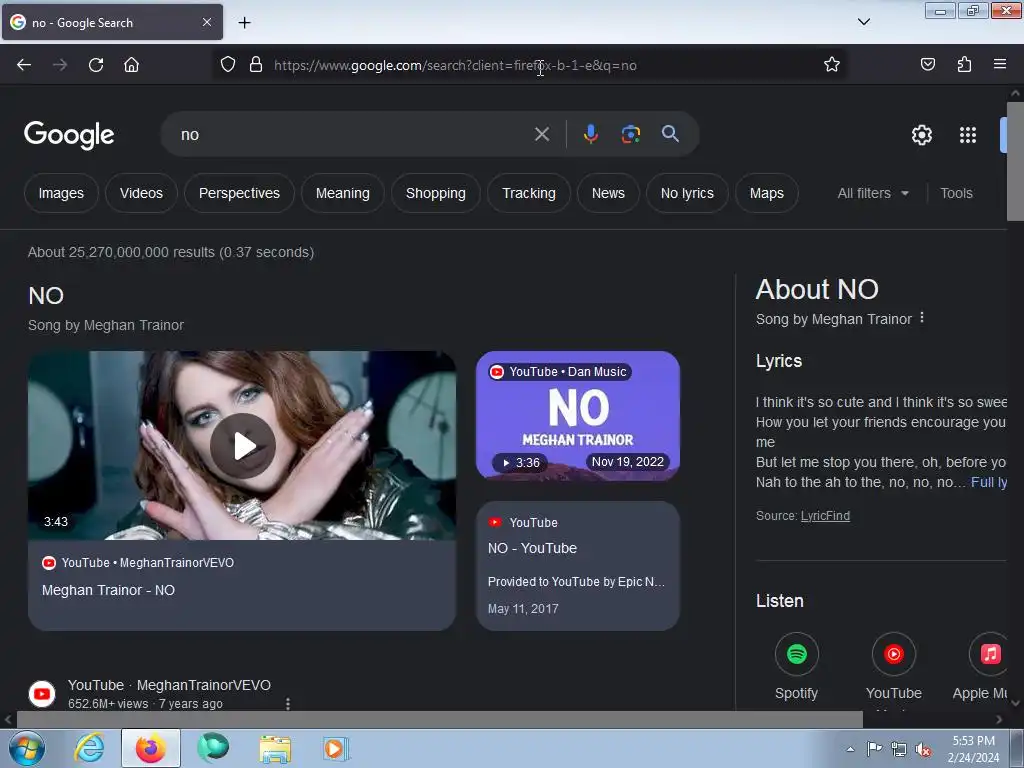
Task: Bookmark this page with the star icon
Action: 831,65
